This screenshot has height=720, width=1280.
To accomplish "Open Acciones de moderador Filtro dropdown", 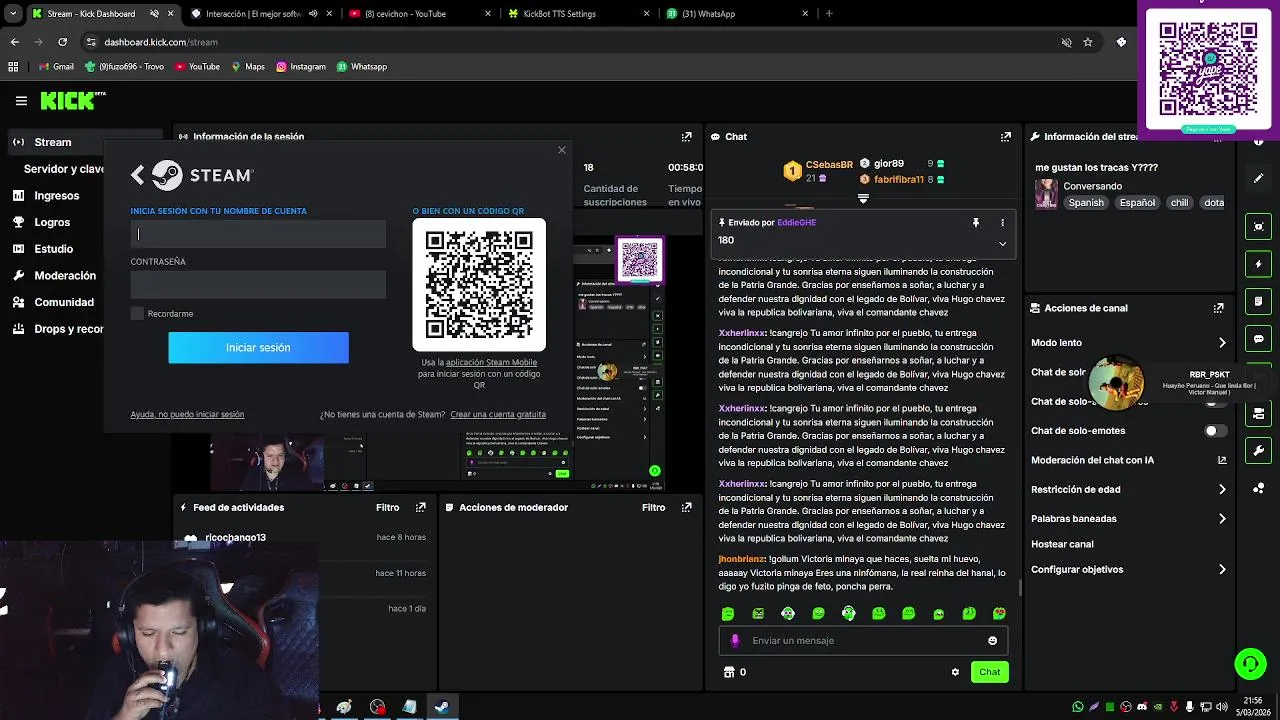I will click(x=653, y=507).
